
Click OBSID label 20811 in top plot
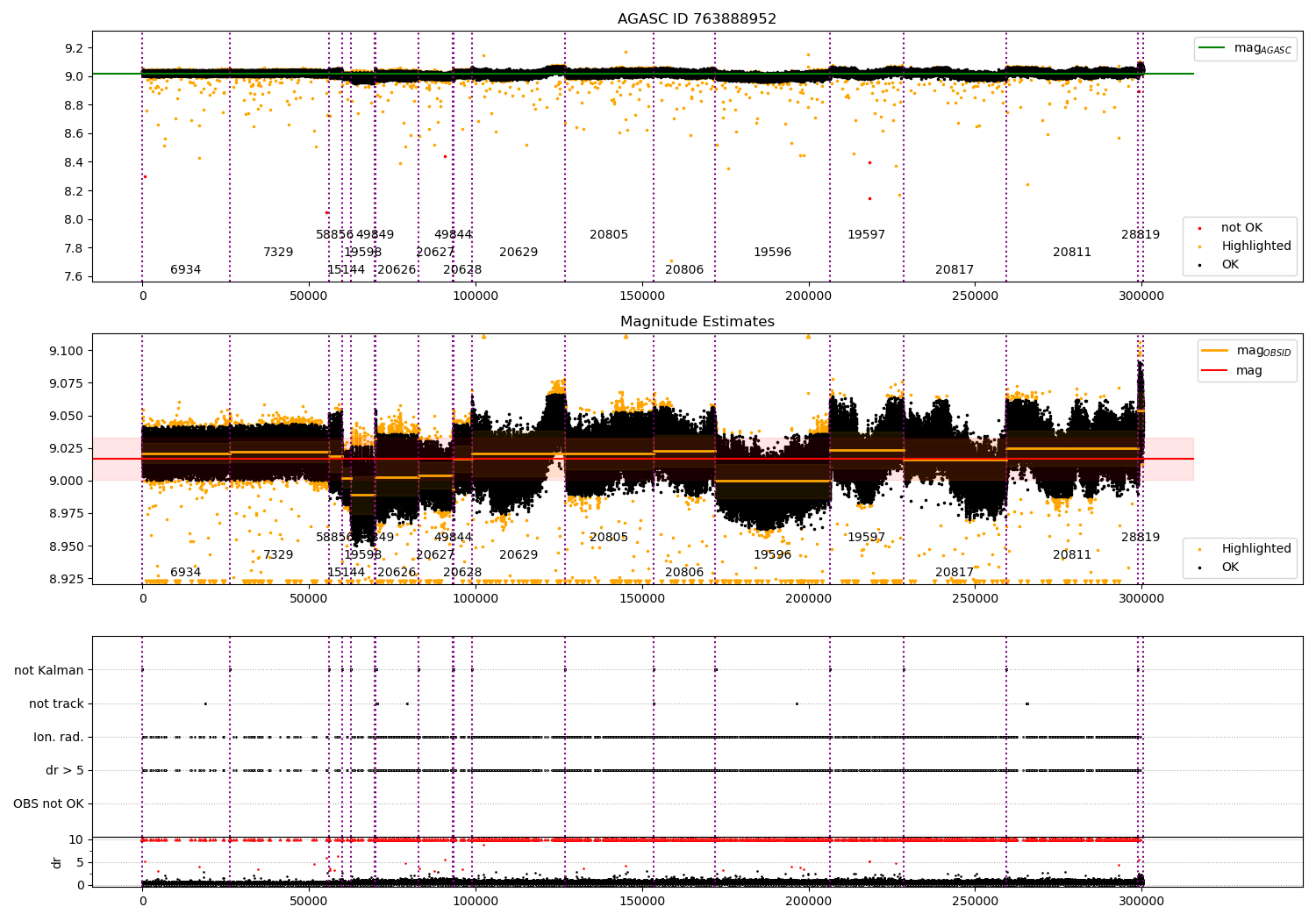click(1072, 253)
